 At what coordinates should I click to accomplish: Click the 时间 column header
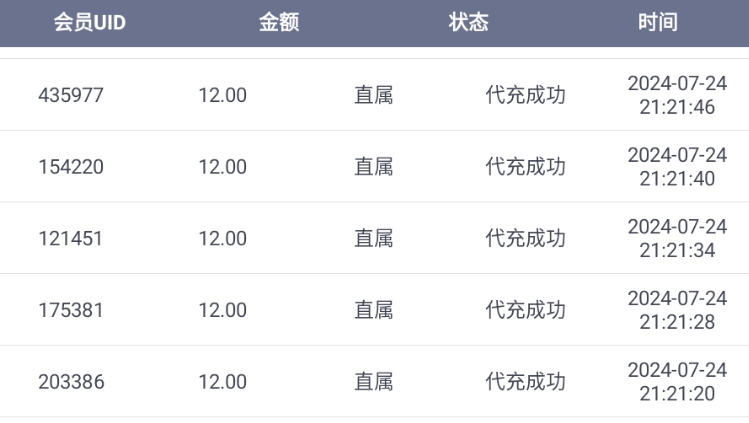657,23
